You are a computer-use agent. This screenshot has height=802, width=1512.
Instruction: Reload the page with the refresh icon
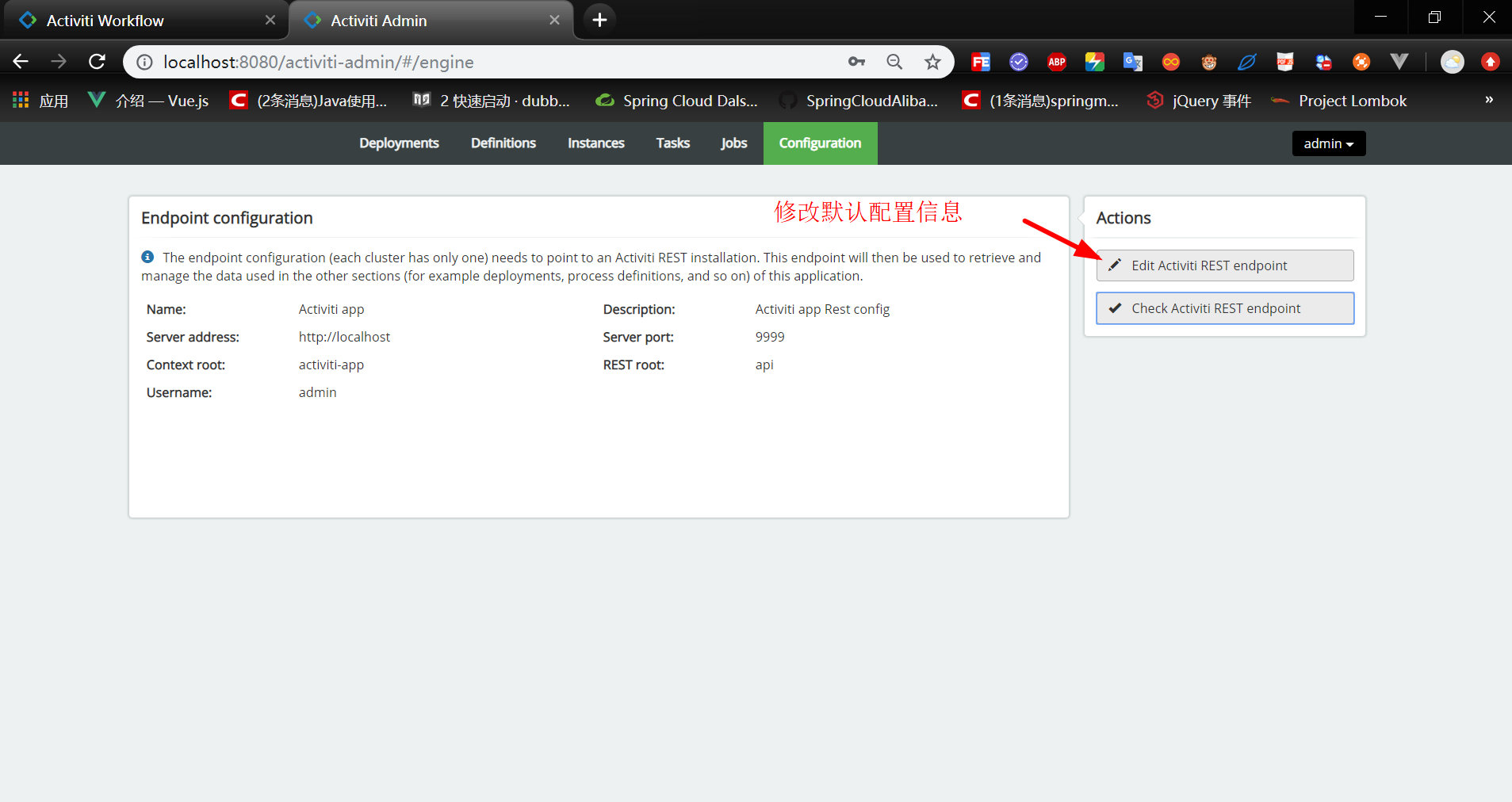(x=97, y=62)
